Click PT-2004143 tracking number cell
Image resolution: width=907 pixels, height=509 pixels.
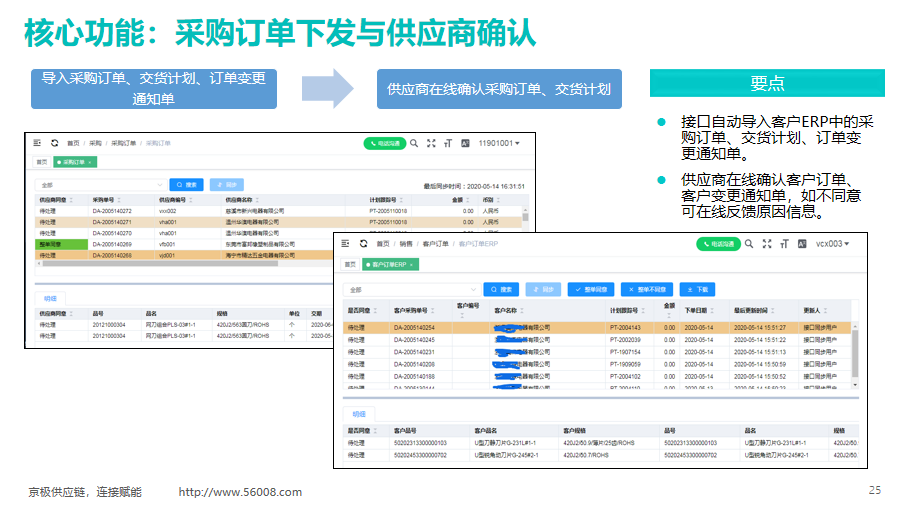point(625,327)
